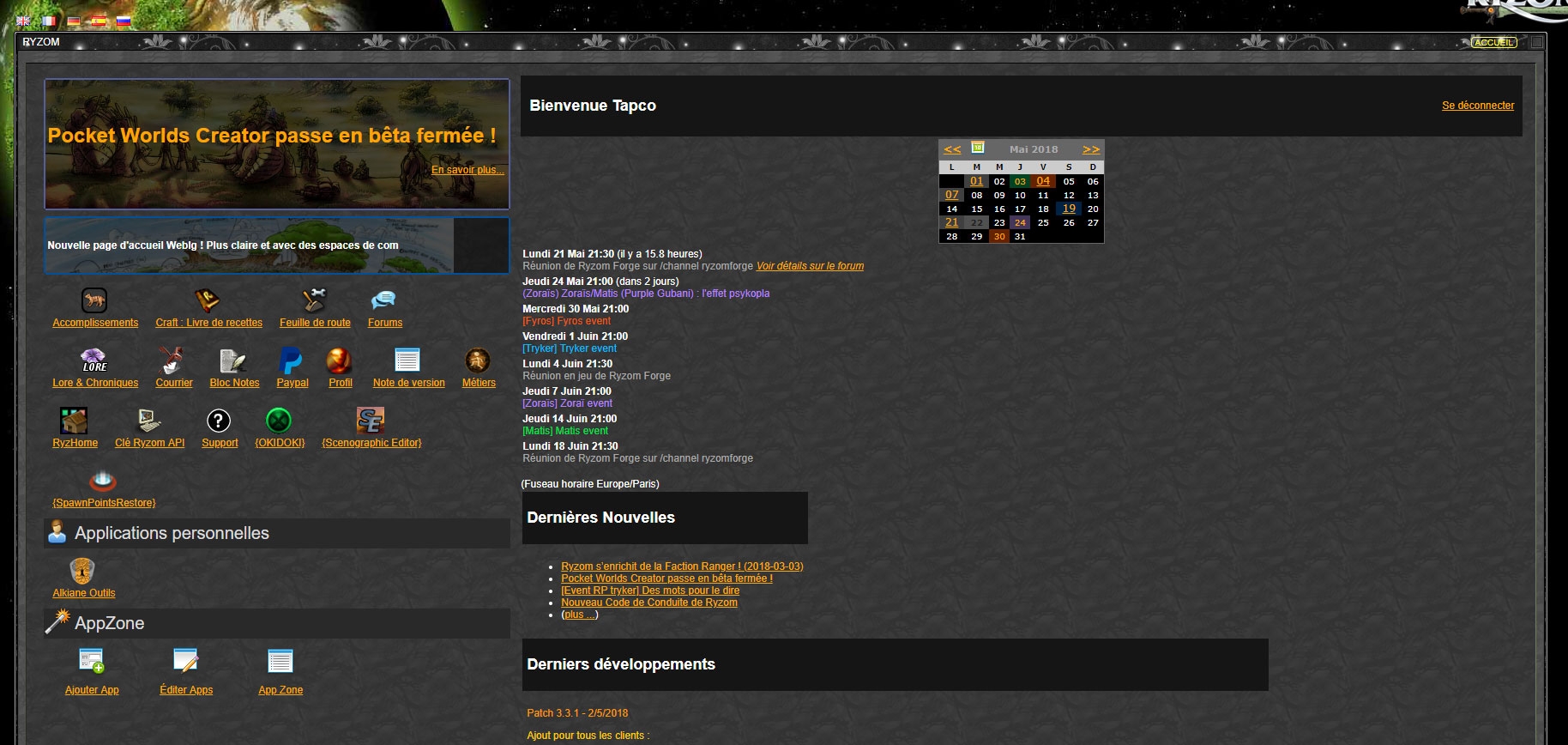Switch language with the German flag
This screenshot has height=745, width=1568.
pyautogui.click(x=74, y=21)
